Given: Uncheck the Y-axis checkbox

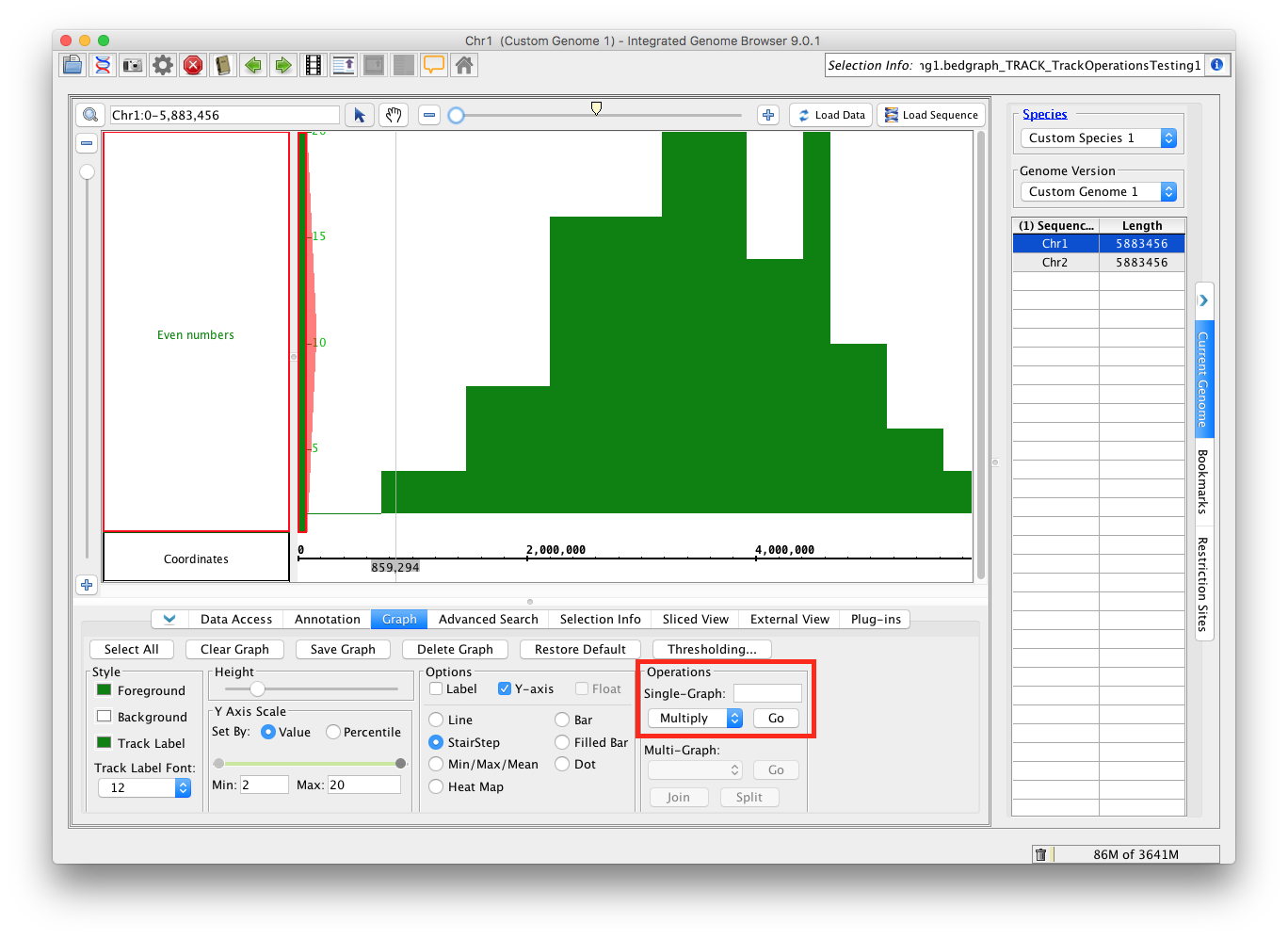Looking at the screenshot, I should click(x=505, y=688).
